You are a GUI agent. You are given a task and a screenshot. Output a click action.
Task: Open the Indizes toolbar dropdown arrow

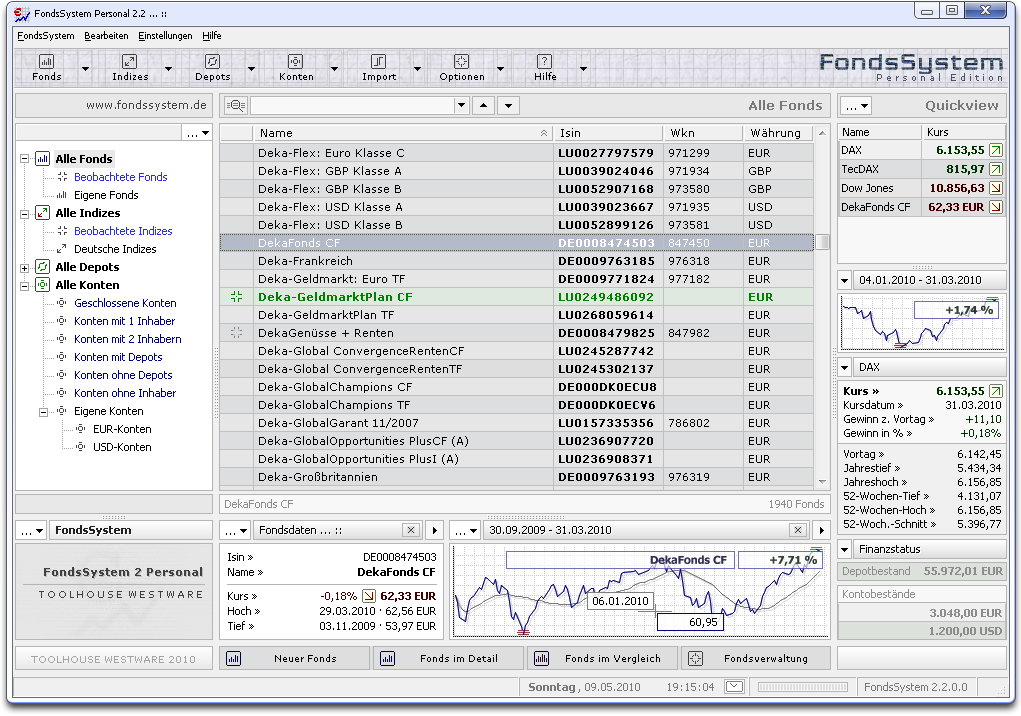tap(168, 68)
